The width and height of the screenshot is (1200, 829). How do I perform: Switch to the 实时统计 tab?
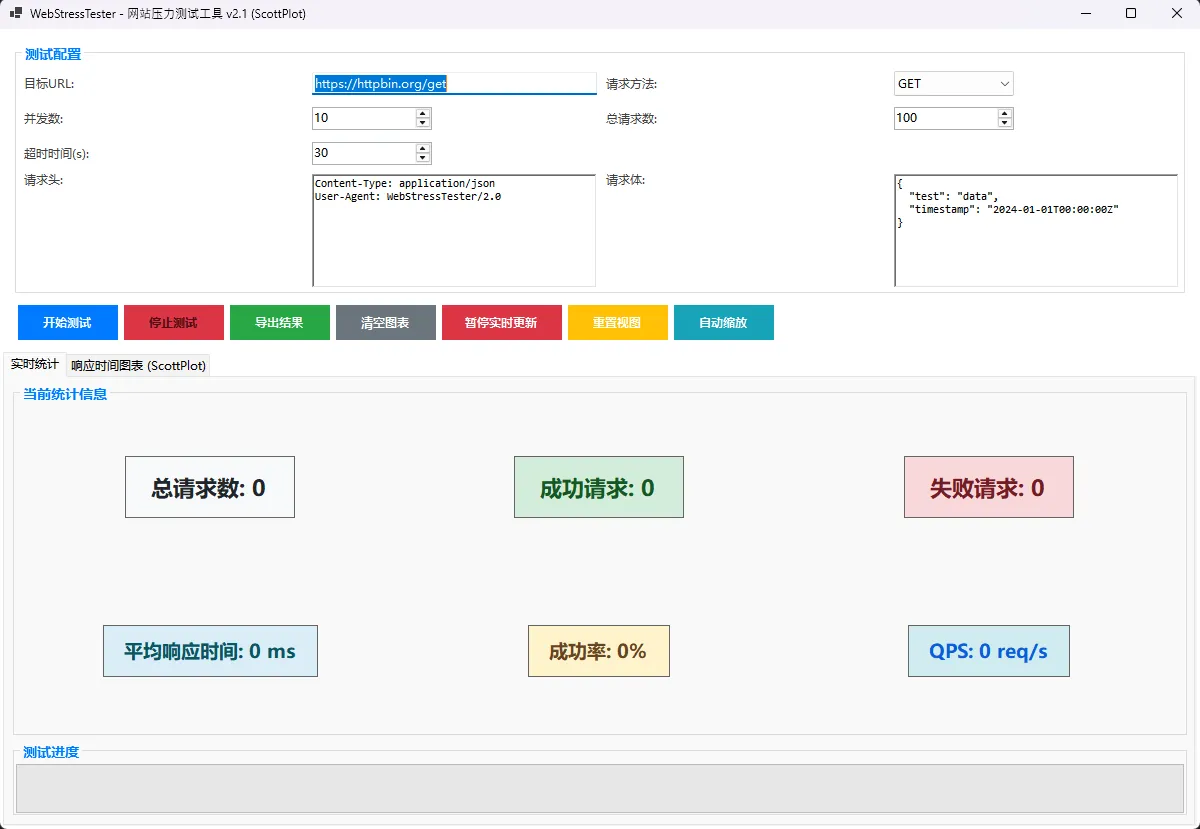tap(34, 365)
